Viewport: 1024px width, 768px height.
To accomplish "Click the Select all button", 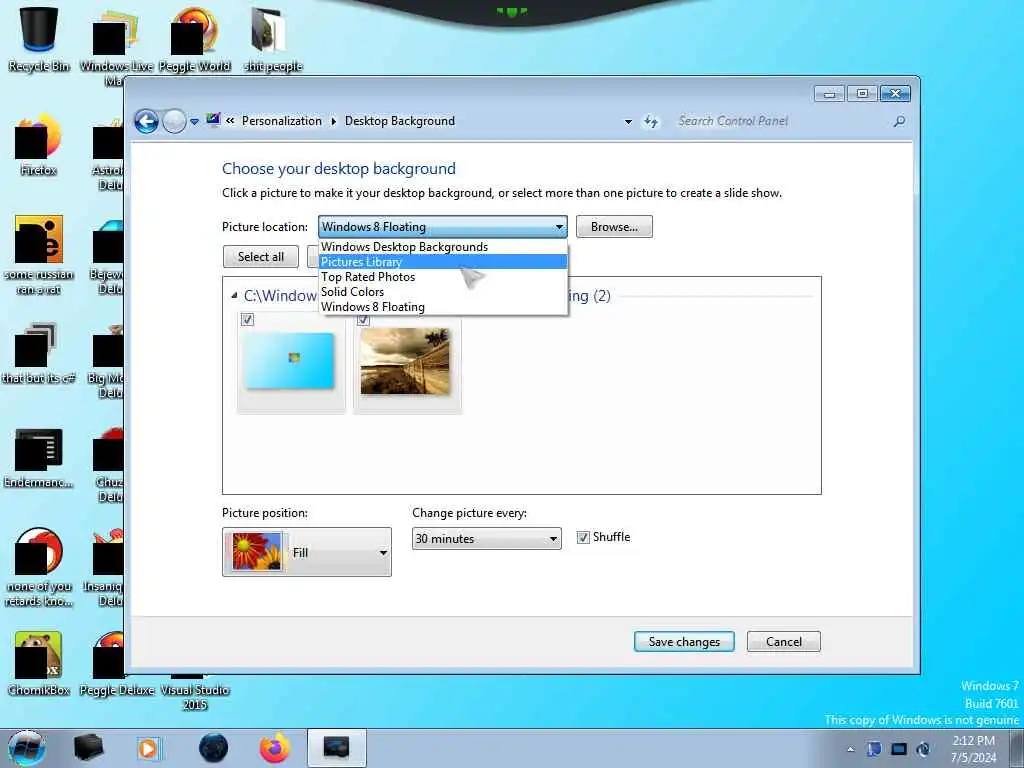I will pyautogui.click(x=261, y=257).
